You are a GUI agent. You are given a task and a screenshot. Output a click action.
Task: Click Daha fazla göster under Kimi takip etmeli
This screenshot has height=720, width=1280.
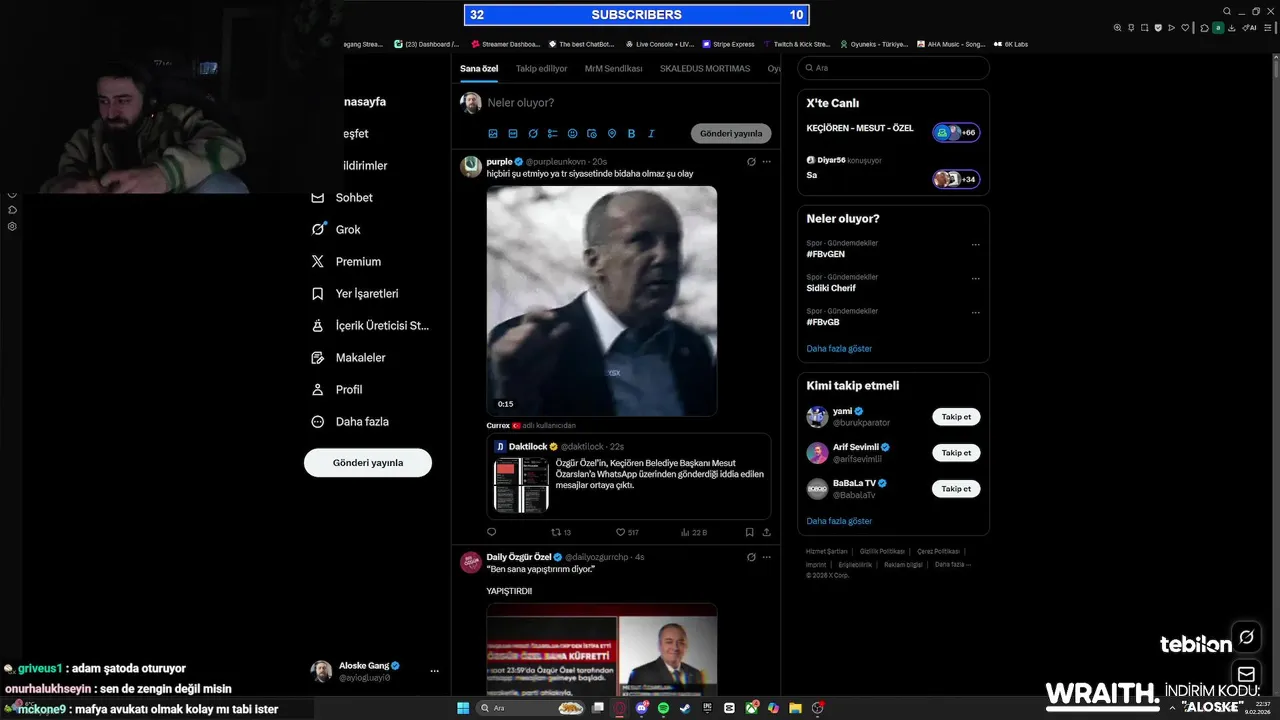tap(839, 521)
